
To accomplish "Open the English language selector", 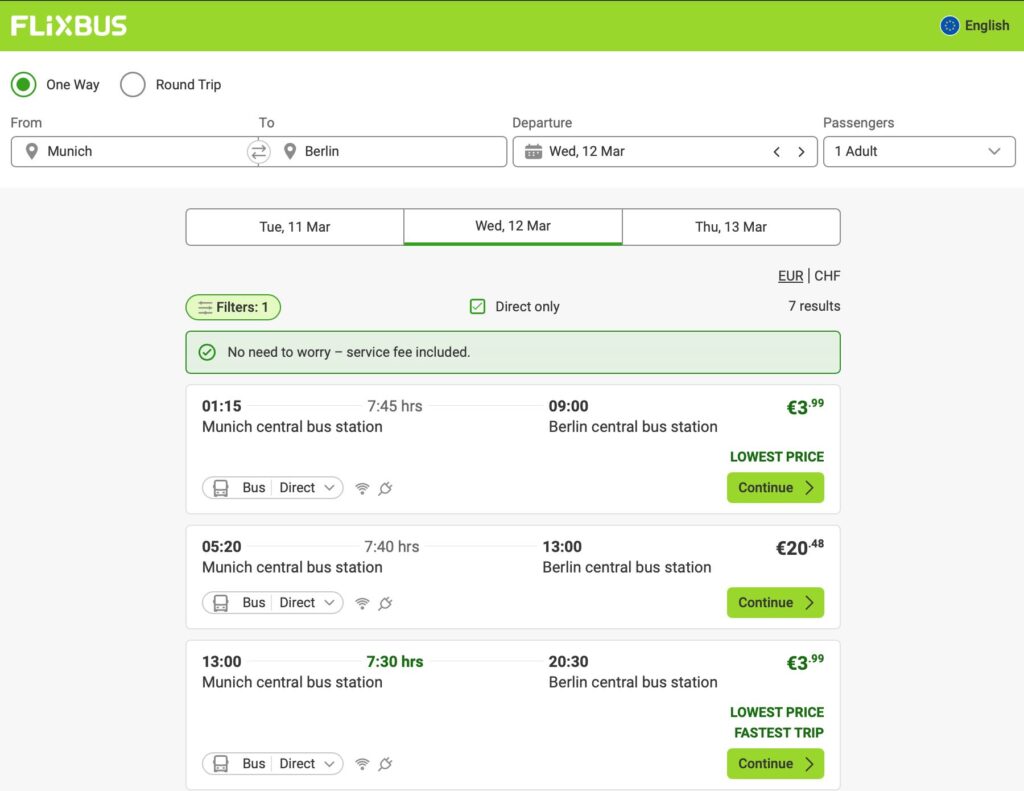I will [974, 25].
